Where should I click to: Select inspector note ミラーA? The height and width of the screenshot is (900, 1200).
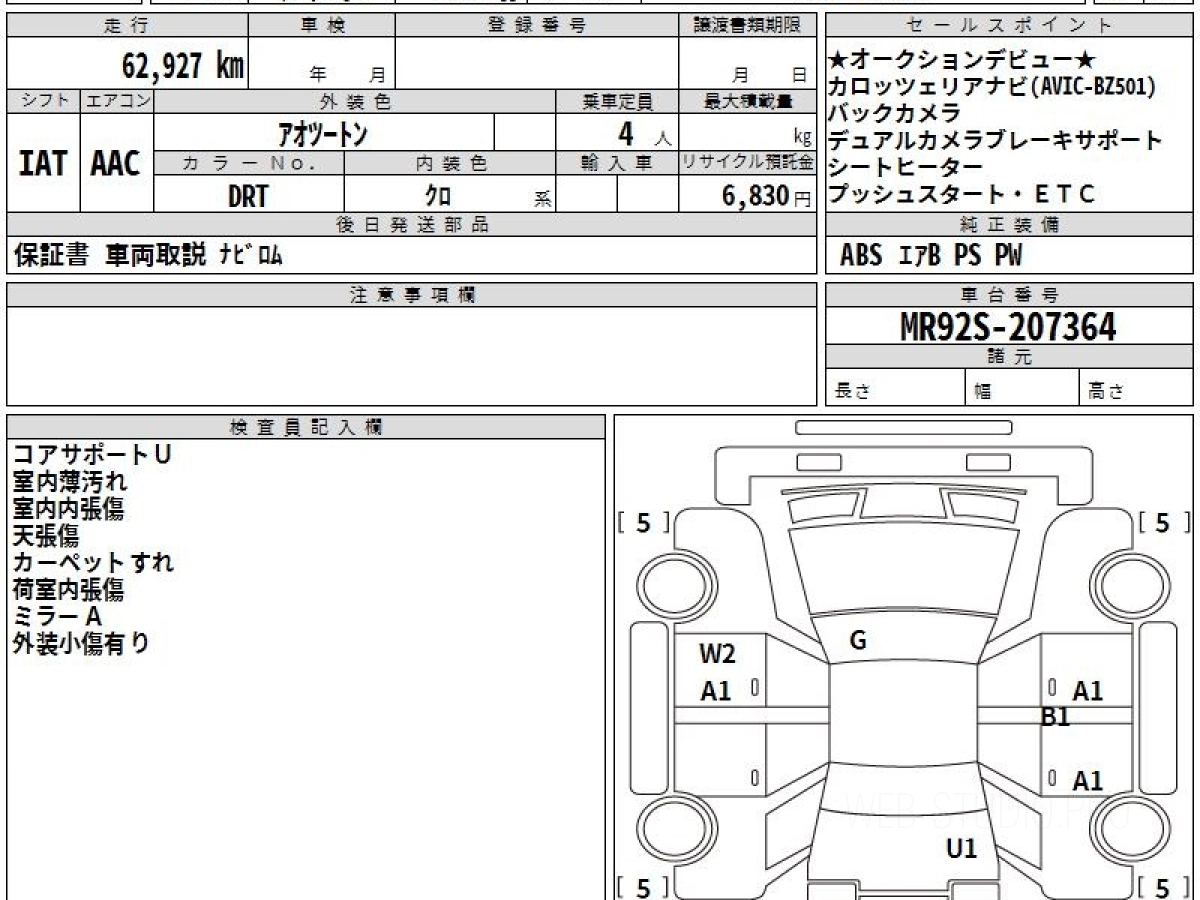pyautogui.click(x=58, y=617)
